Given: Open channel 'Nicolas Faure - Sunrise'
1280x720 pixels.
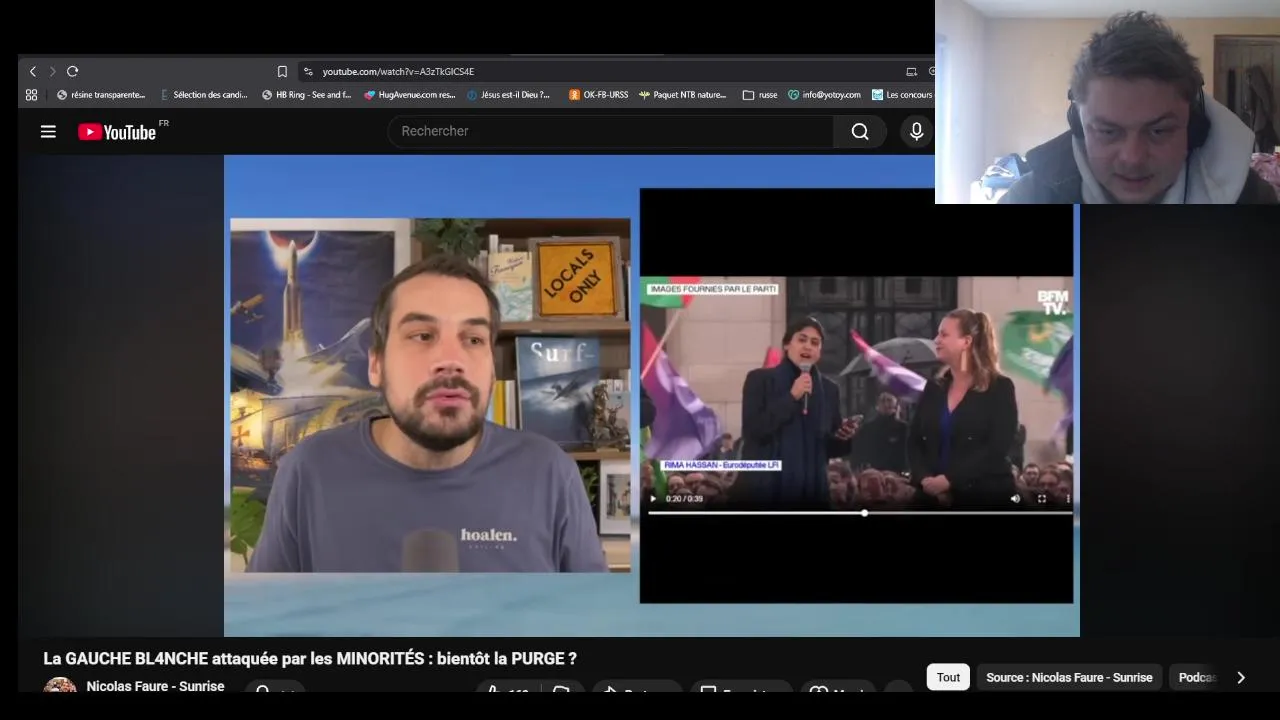Looking at the screenshot, I should pos(155,686).
